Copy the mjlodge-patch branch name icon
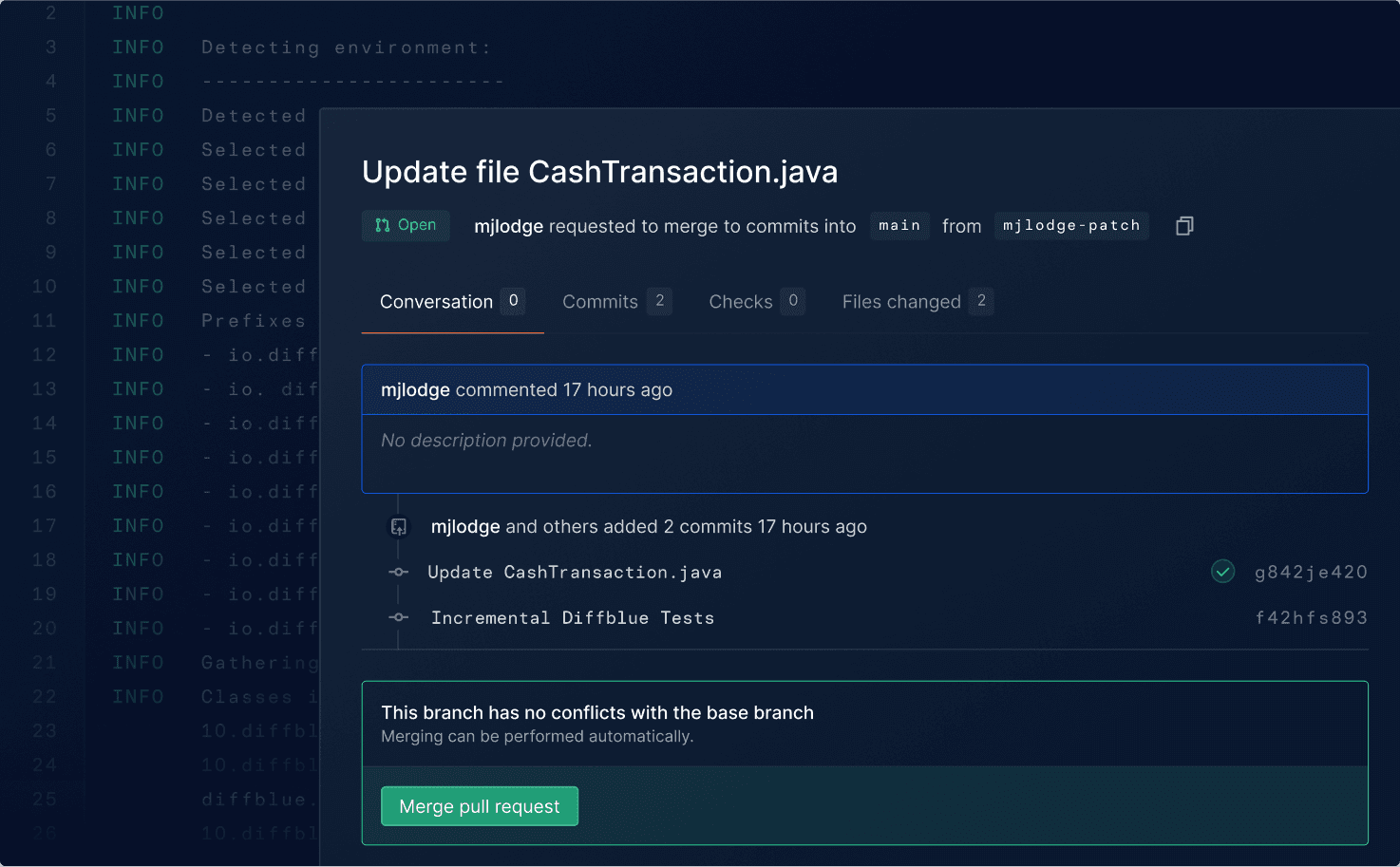This screenshot has height=867, width=1400. (1184, 226)
